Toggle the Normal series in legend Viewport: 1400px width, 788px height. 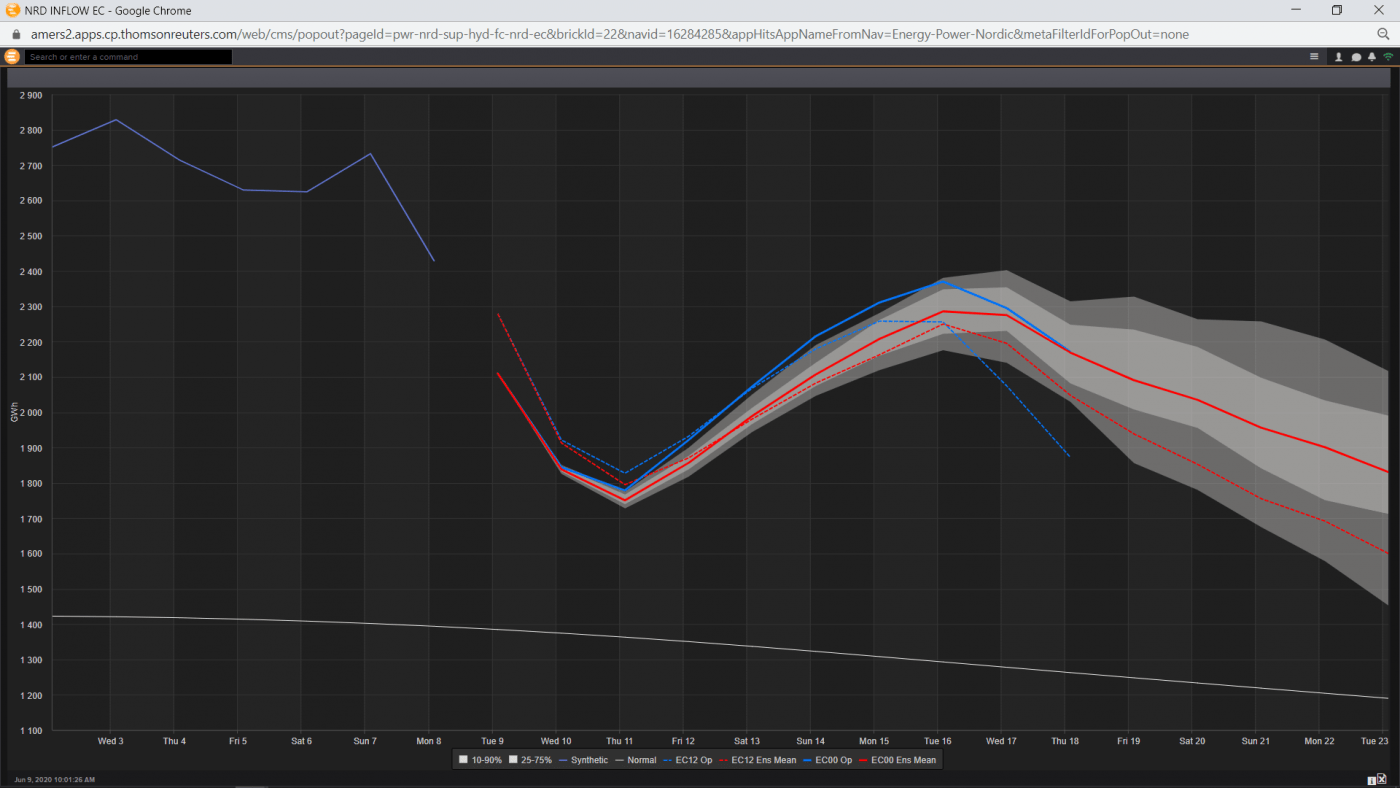(x=635, y=760)
